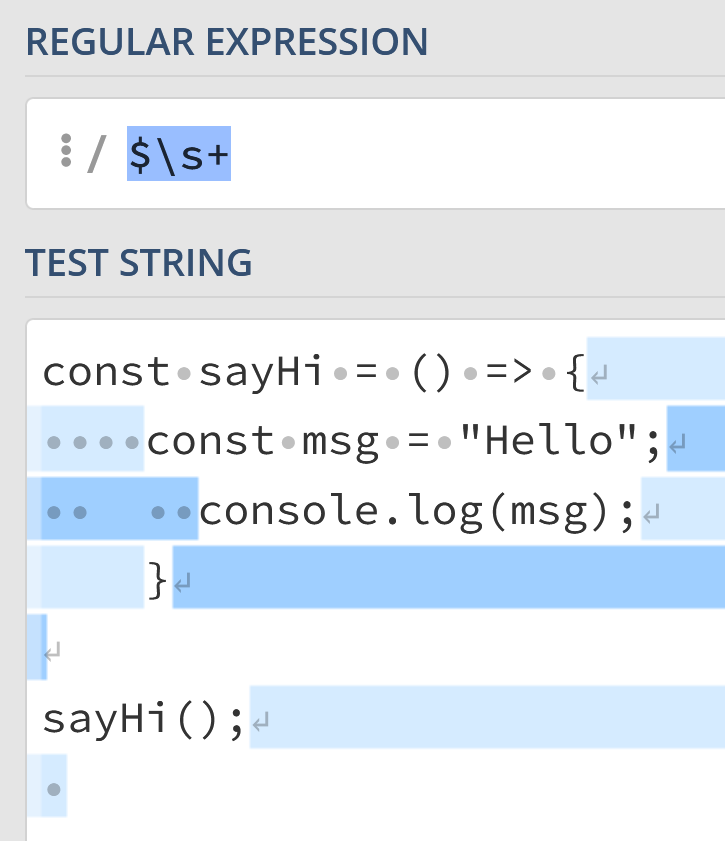This screenshot has width=725, height=841.
Task: Click the opening curly brace on line one
Action: pyautogui.click(x=574, y=372)
